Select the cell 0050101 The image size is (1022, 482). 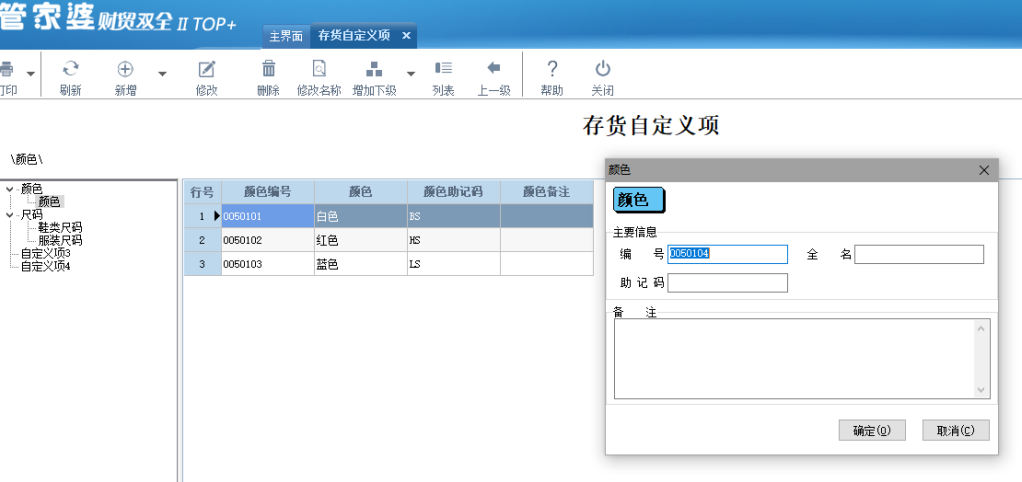click(x=268, y=216)
